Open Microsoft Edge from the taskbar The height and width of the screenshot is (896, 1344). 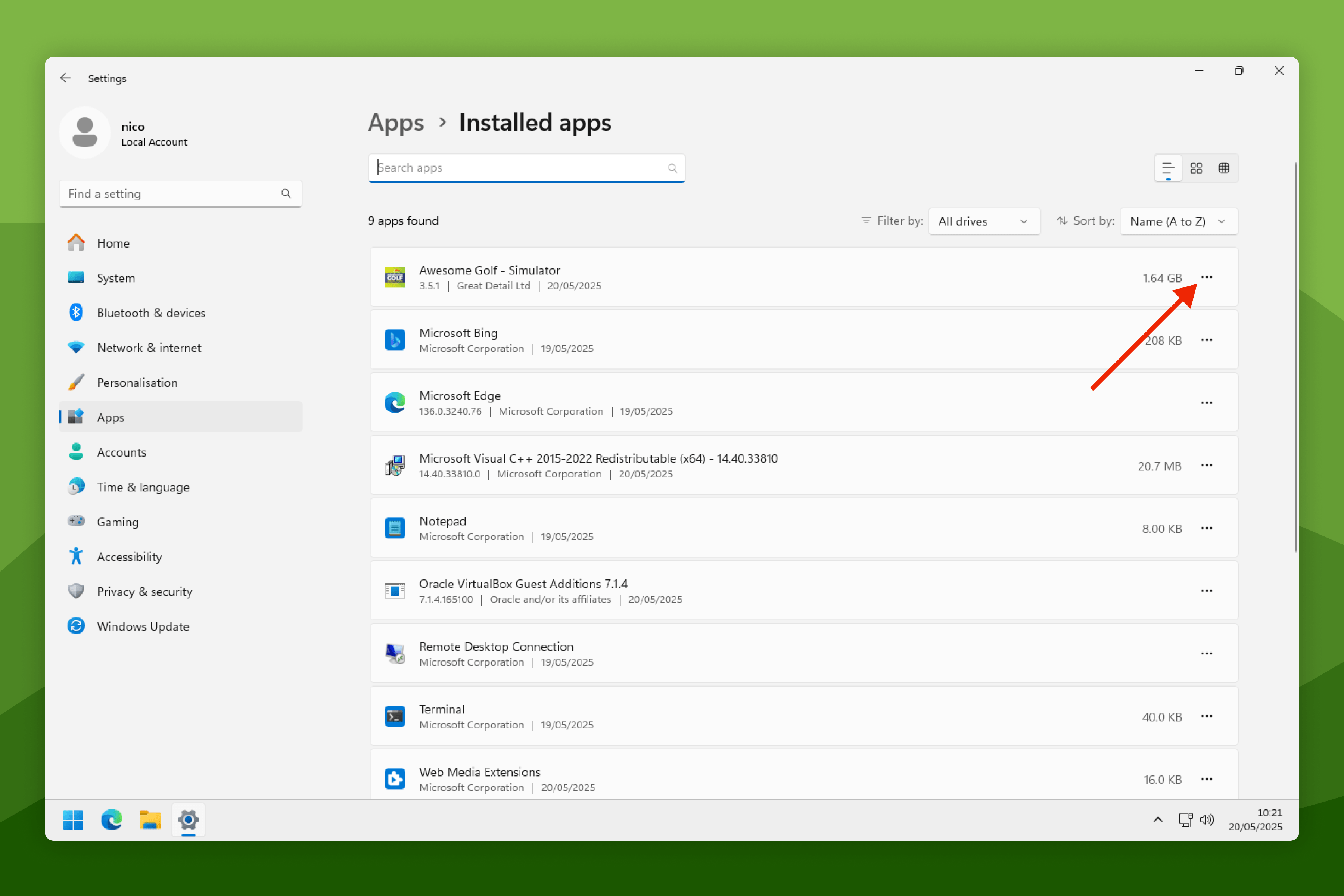111,820
